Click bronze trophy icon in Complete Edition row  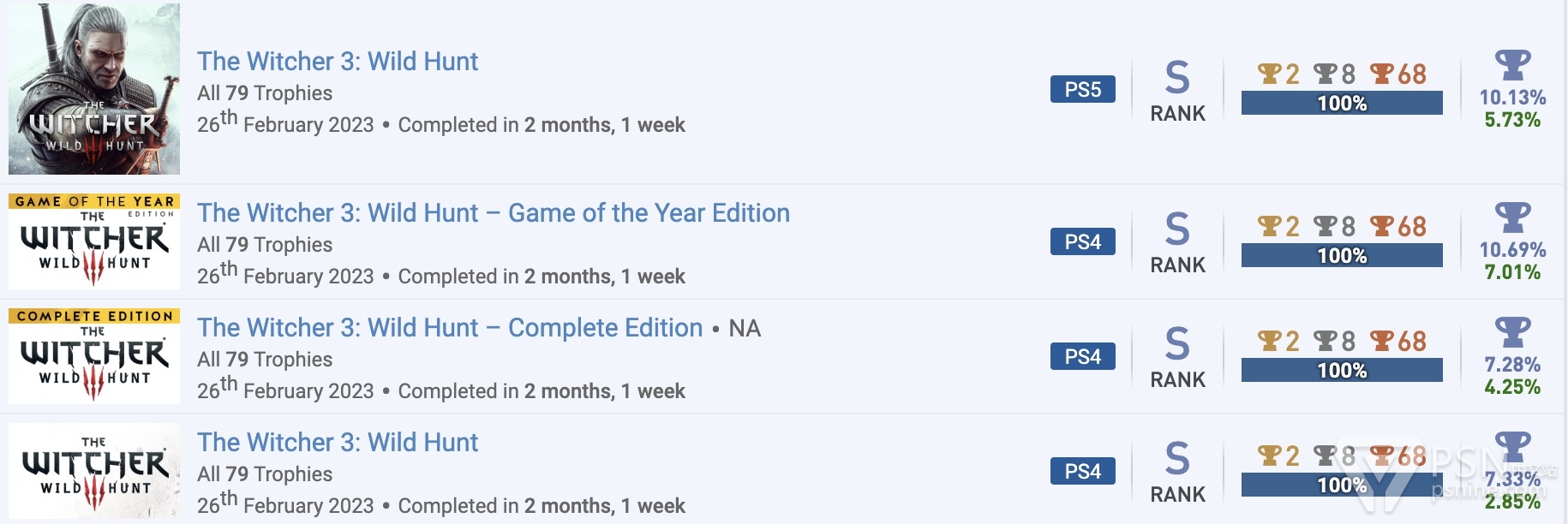[x=1383, y=341]
